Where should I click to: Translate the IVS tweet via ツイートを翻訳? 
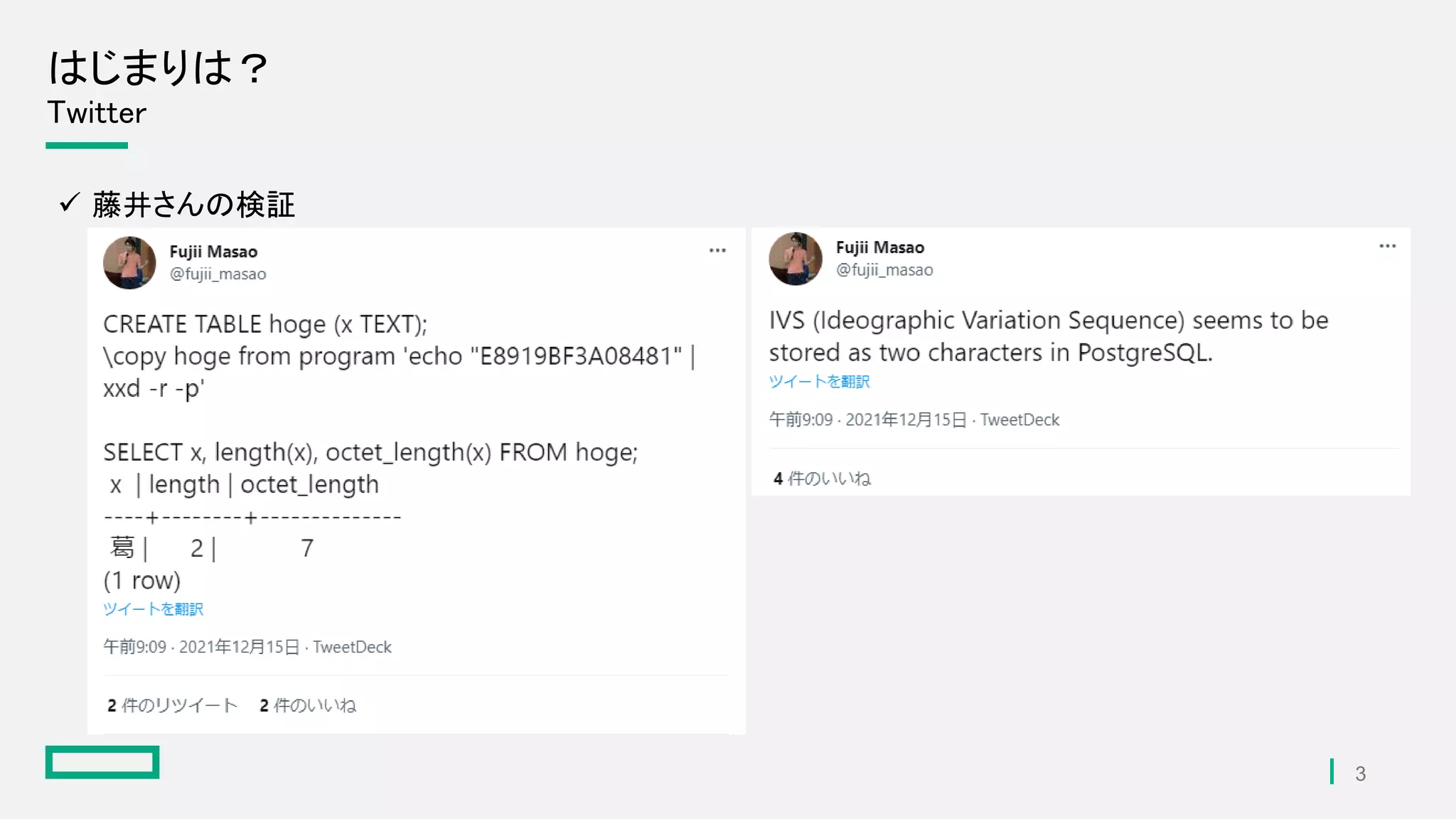tap(819, 382)
